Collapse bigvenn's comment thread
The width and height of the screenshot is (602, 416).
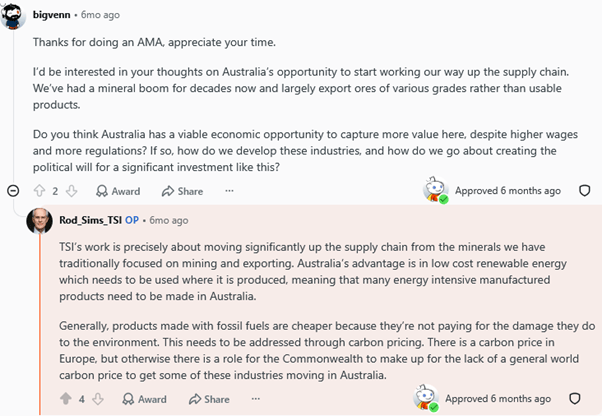13,191
